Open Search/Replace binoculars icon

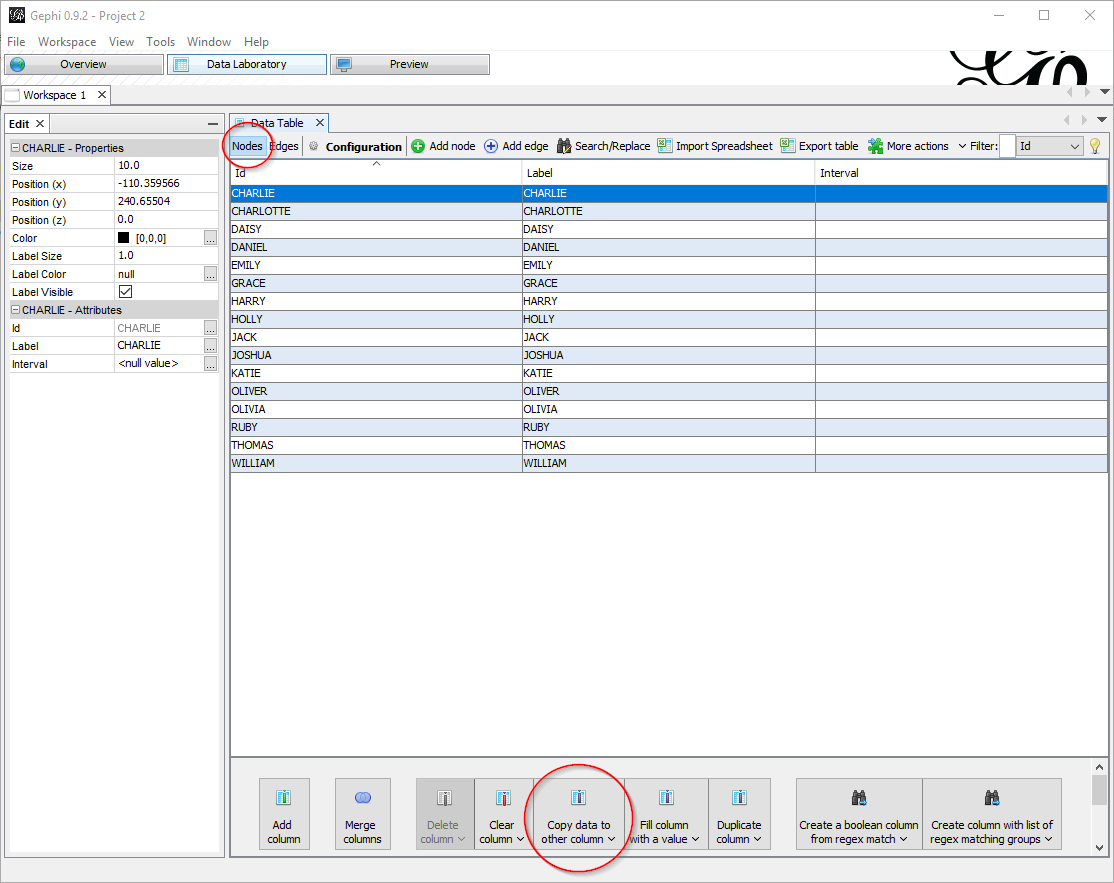tap(564, 146)
